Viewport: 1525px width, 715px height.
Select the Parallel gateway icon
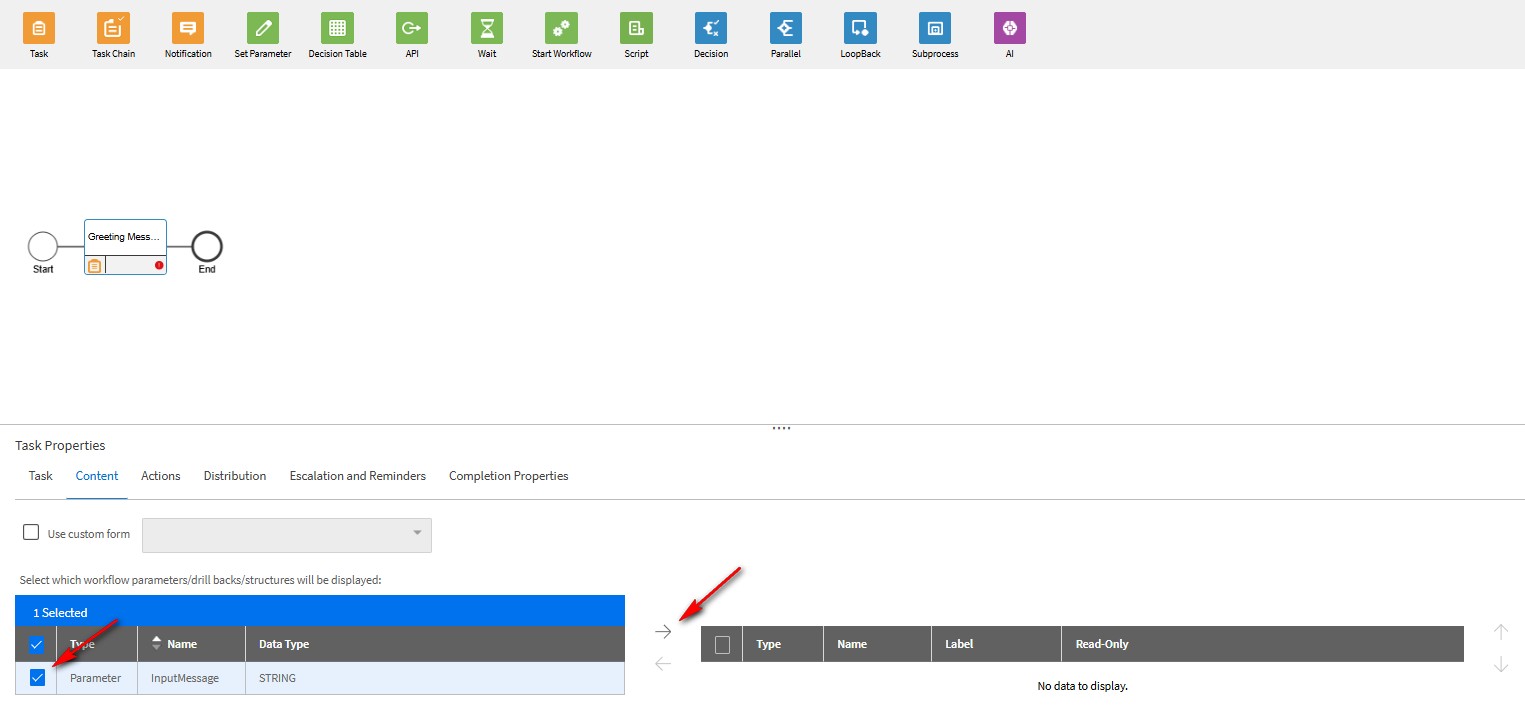[x=785, y=28]
